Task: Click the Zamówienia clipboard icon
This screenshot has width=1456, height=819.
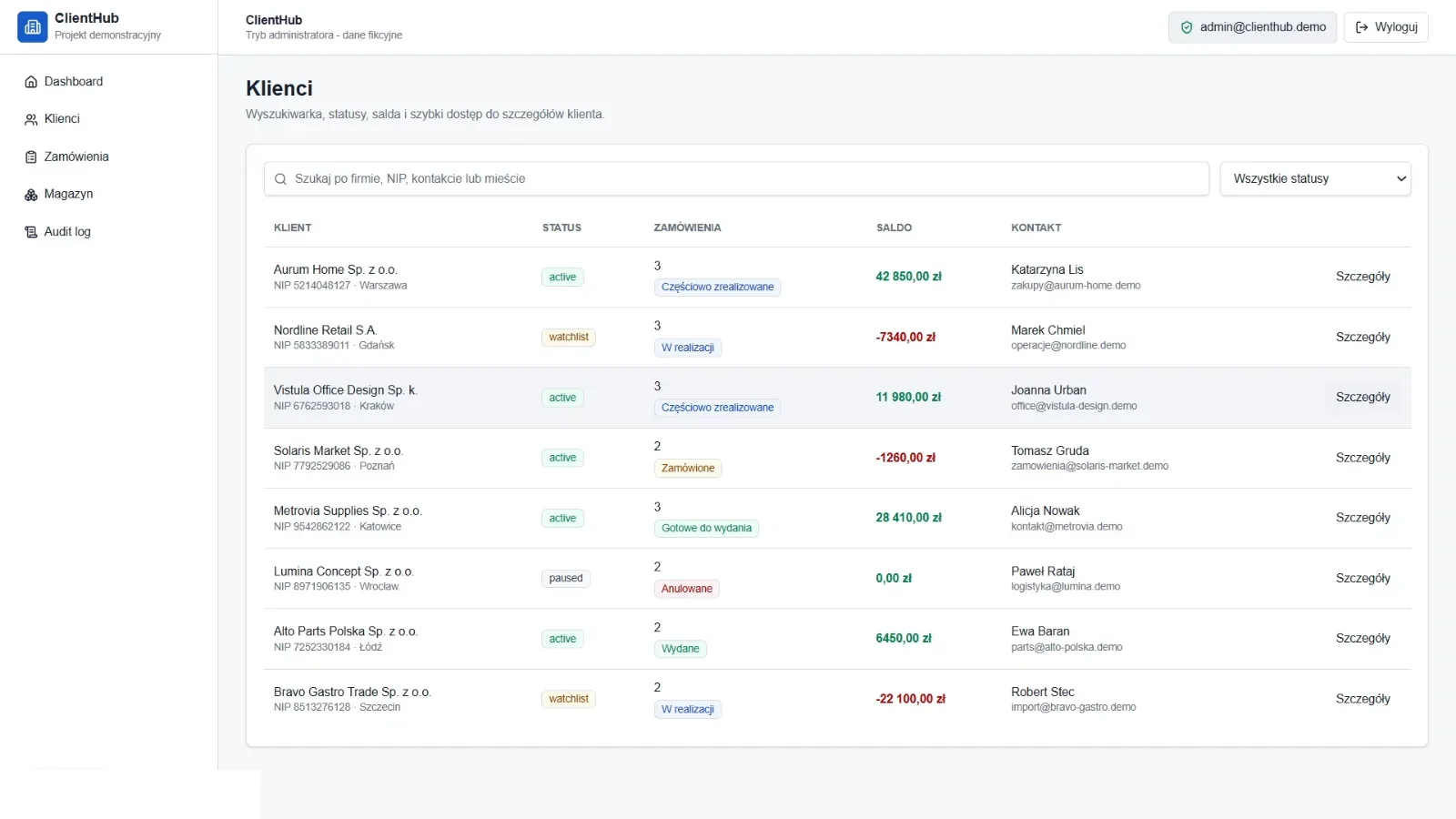Action: click(31, 157)
